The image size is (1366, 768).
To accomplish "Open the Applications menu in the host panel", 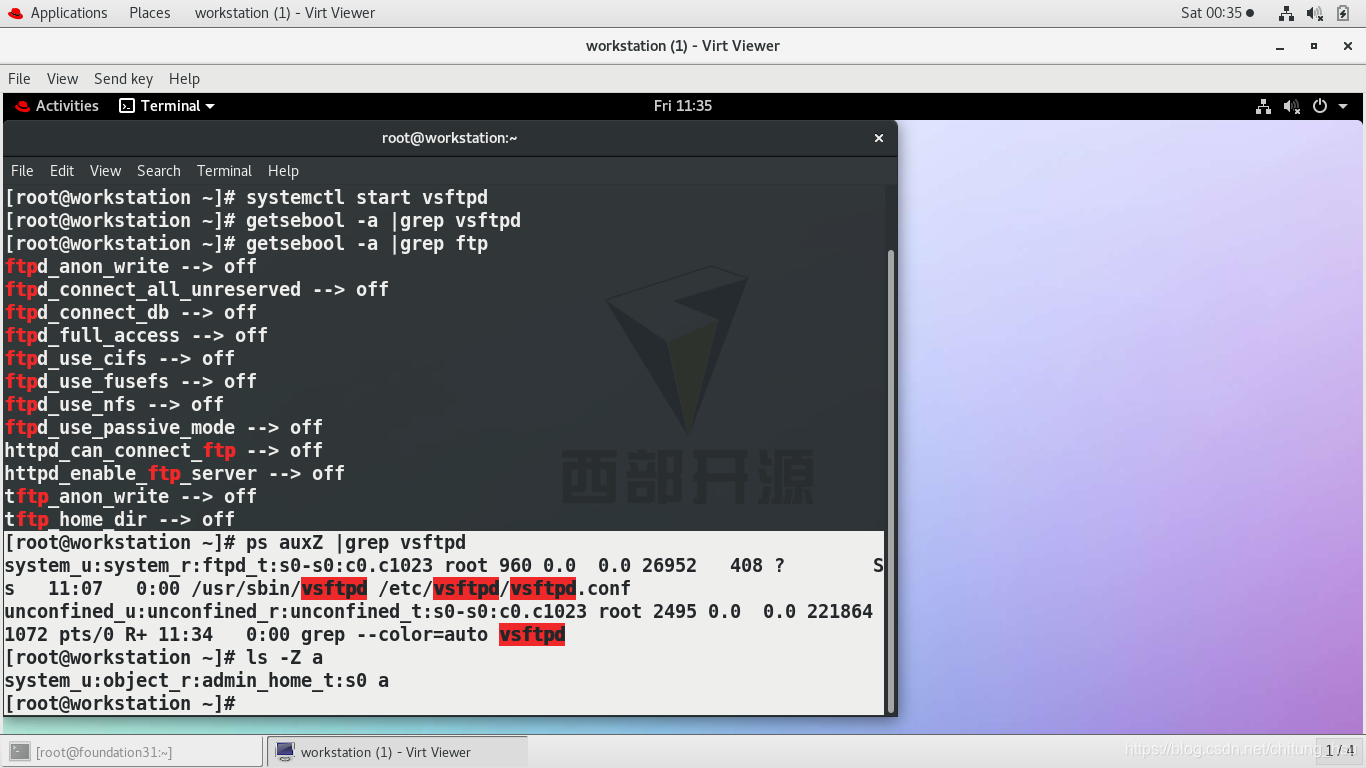I will [68, 13].
